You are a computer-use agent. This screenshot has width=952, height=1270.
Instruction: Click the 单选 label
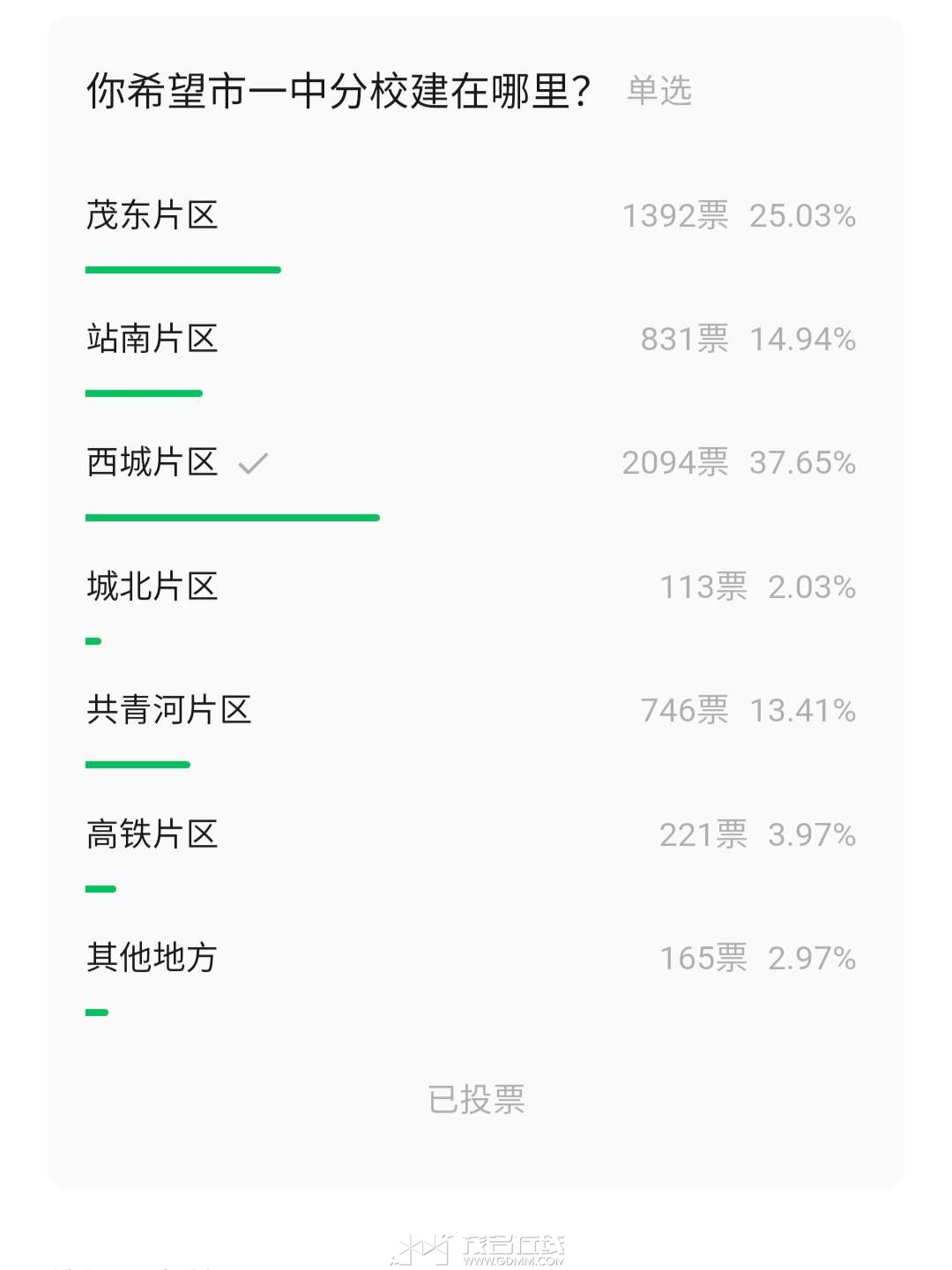point(659,91)
